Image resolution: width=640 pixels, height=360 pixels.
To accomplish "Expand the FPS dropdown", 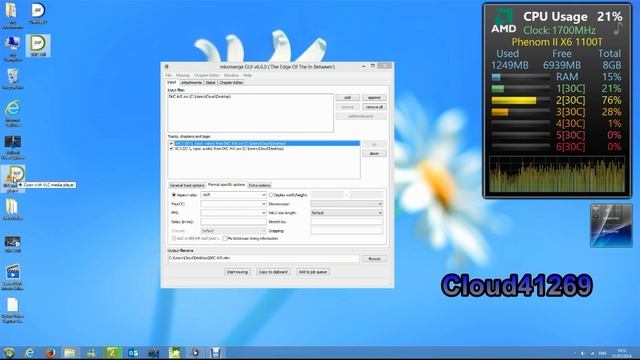I will coord(263,213).
